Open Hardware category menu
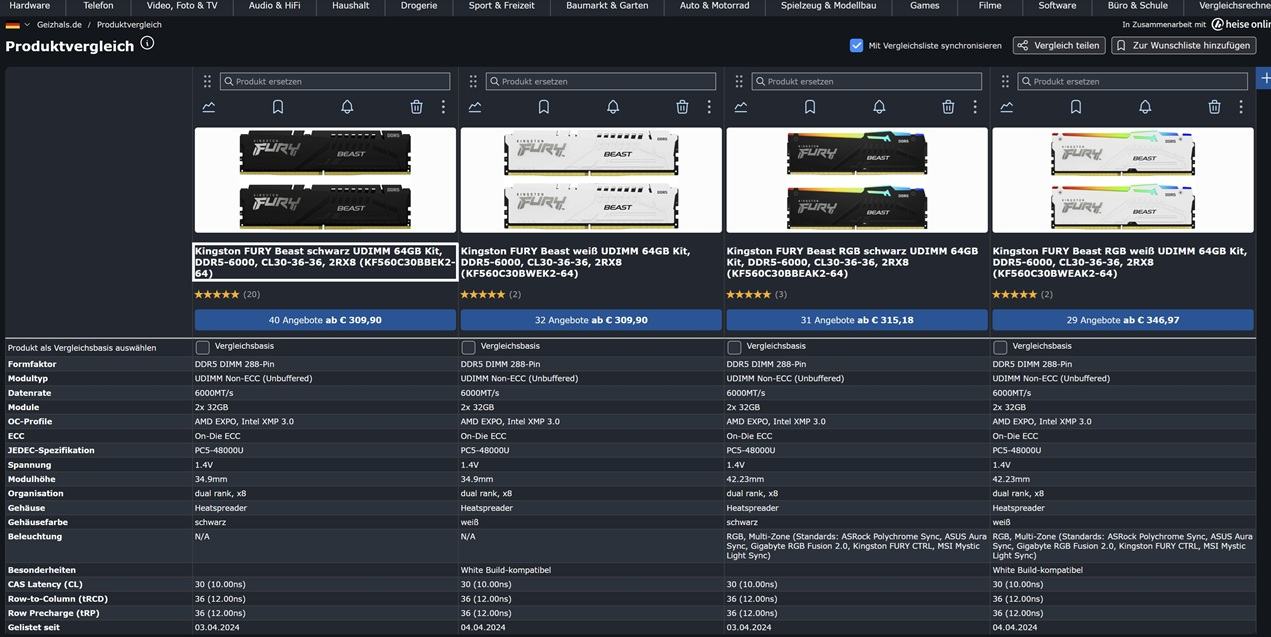 coord(30,6)
